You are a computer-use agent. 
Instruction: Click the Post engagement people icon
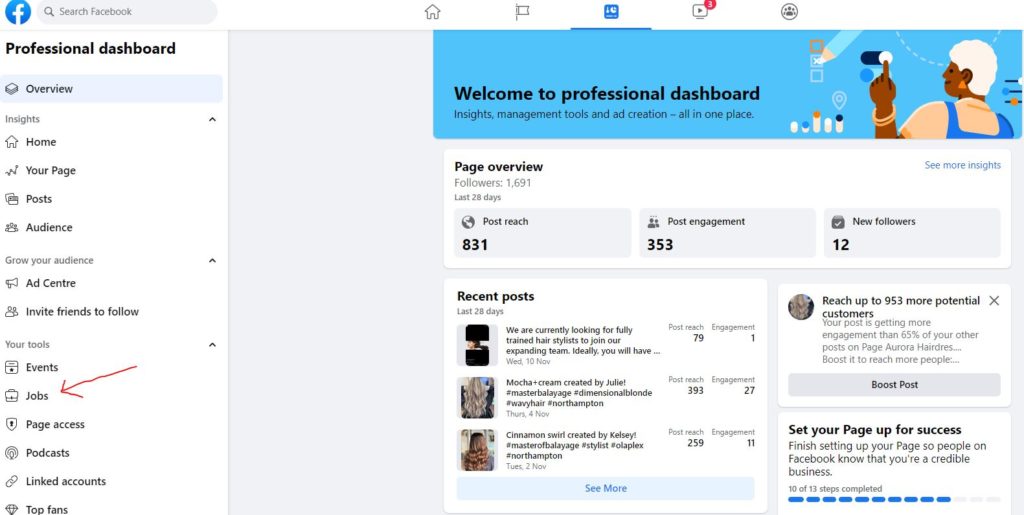[x=653, y=222]
